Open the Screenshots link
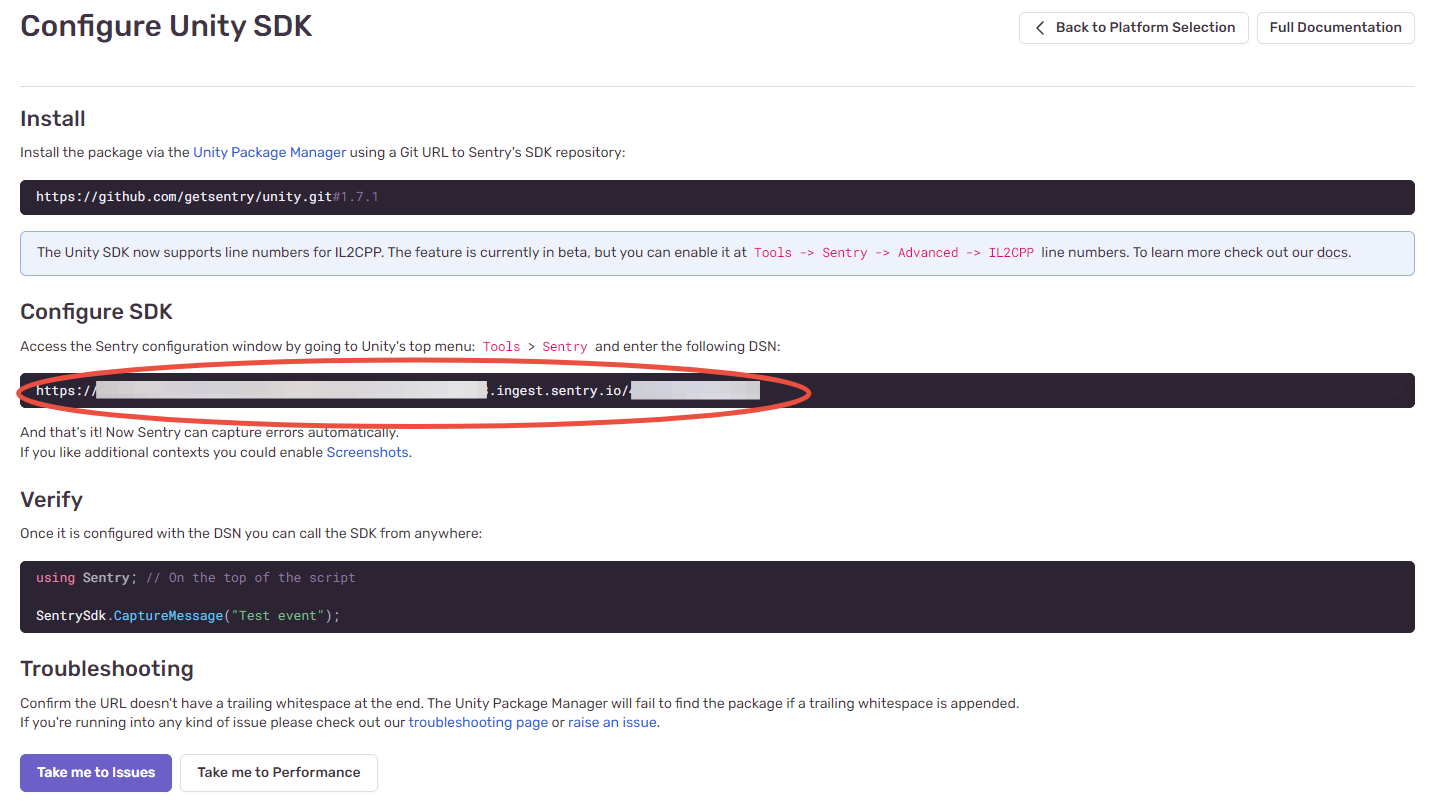 (367, 452)
